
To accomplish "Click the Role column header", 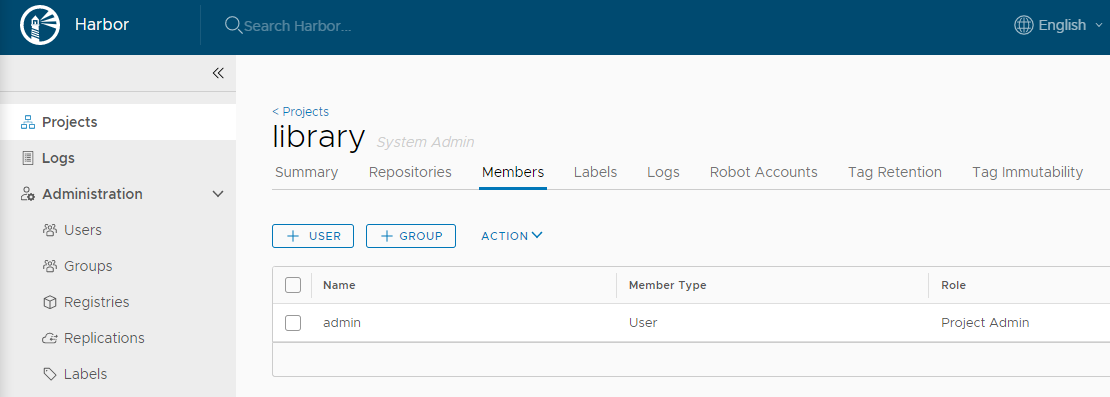I will point(953,285).
